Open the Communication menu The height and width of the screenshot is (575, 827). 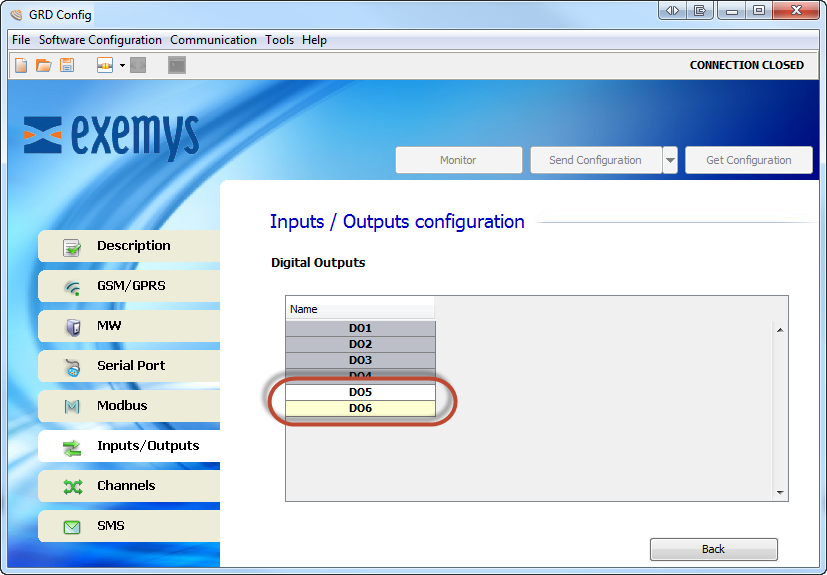213,40
